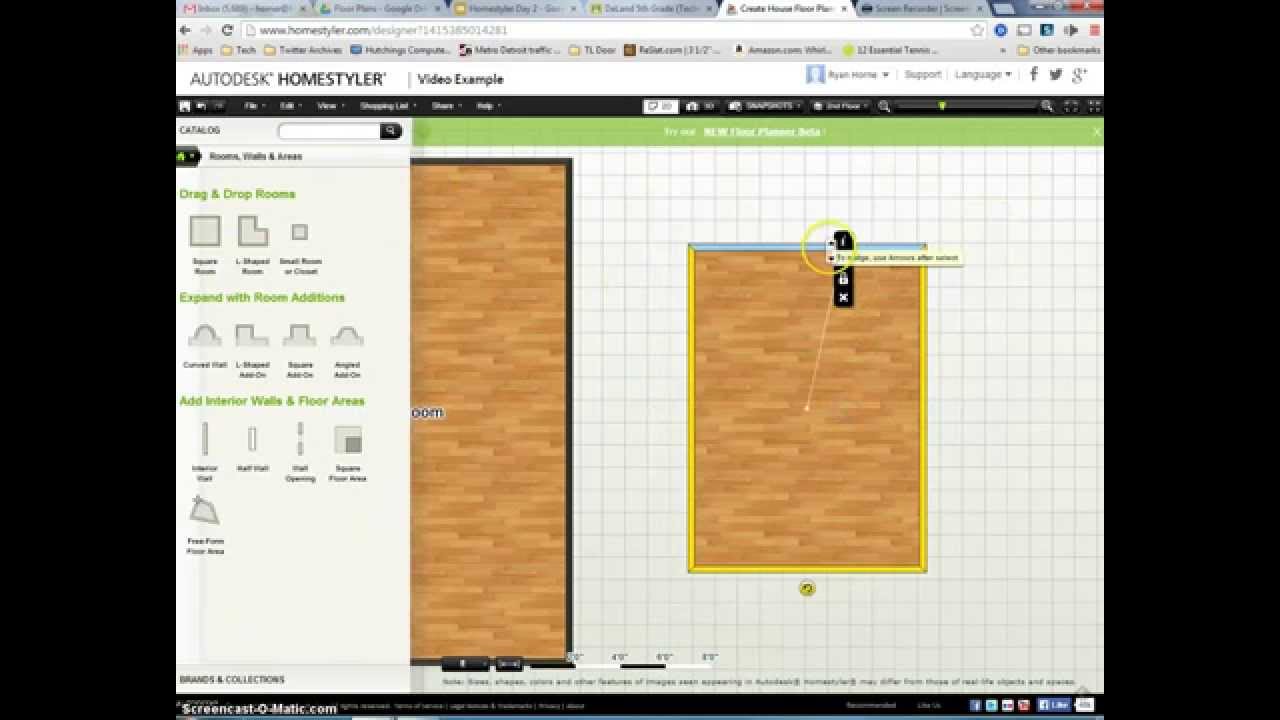Open the Ryan Horne account dropdown

[x=848, y=75]
